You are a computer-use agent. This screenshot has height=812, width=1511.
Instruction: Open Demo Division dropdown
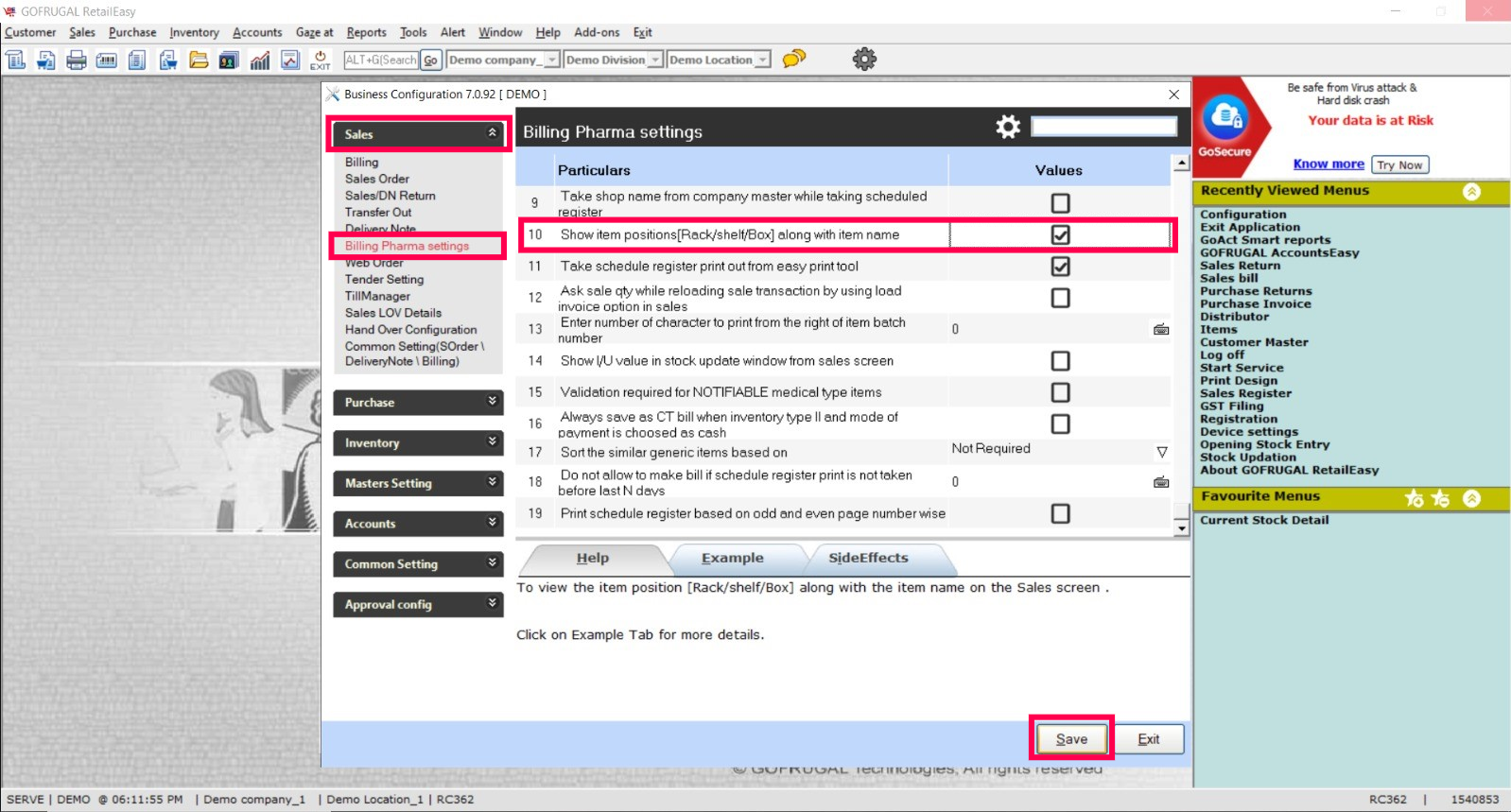pos(654,60)
